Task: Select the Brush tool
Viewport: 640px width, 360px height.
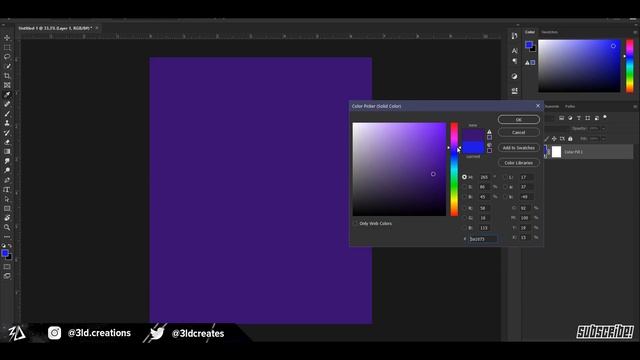Action: point(7,114)
